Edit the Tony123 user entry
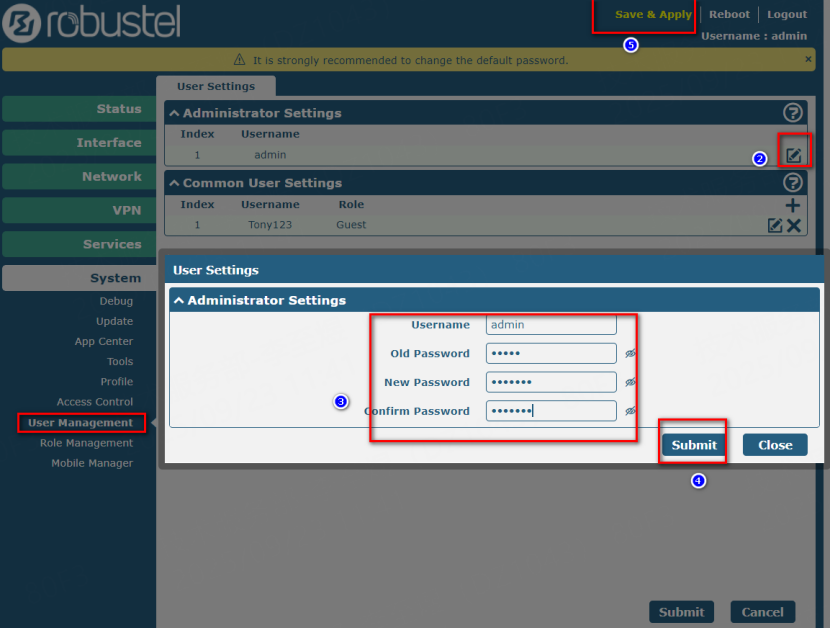This screenshot has height=628, width=831. tap(774, 225)
